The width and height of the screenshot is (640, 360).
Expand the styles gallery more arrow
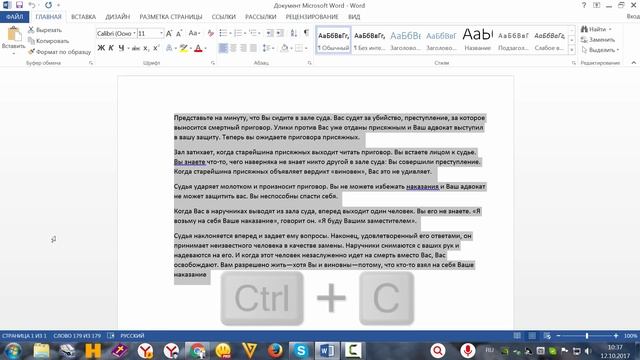coord(571,49)
